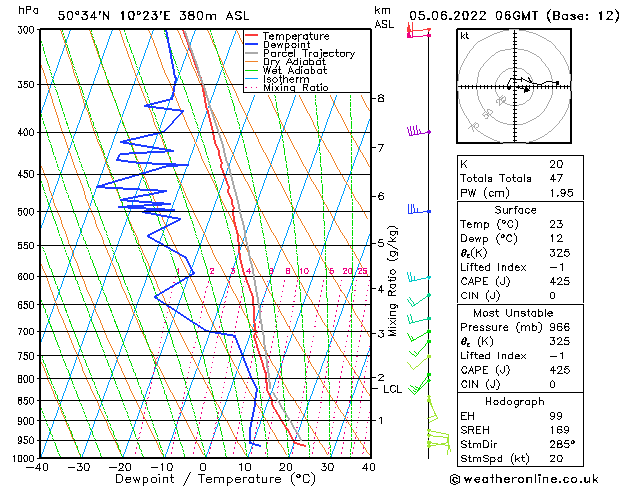Click the Pressure (mb) value 966
629x486 pixels.
point(560,327)
